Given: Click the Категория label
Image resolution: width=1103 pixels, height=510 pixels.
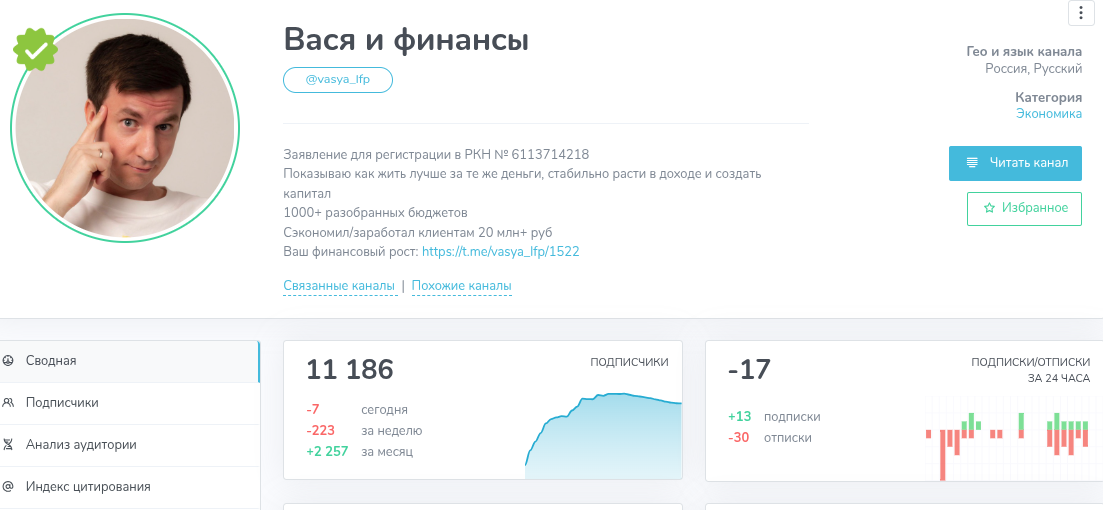Looking at the screenshot, I should click(x=1048, y=97).
